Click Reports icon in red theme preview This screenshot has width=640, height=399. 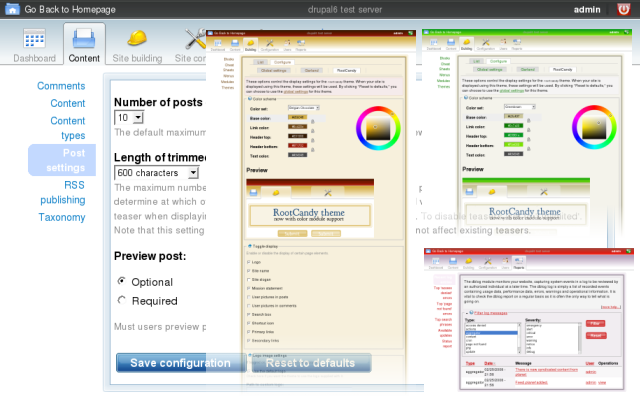tap(519, 260)
